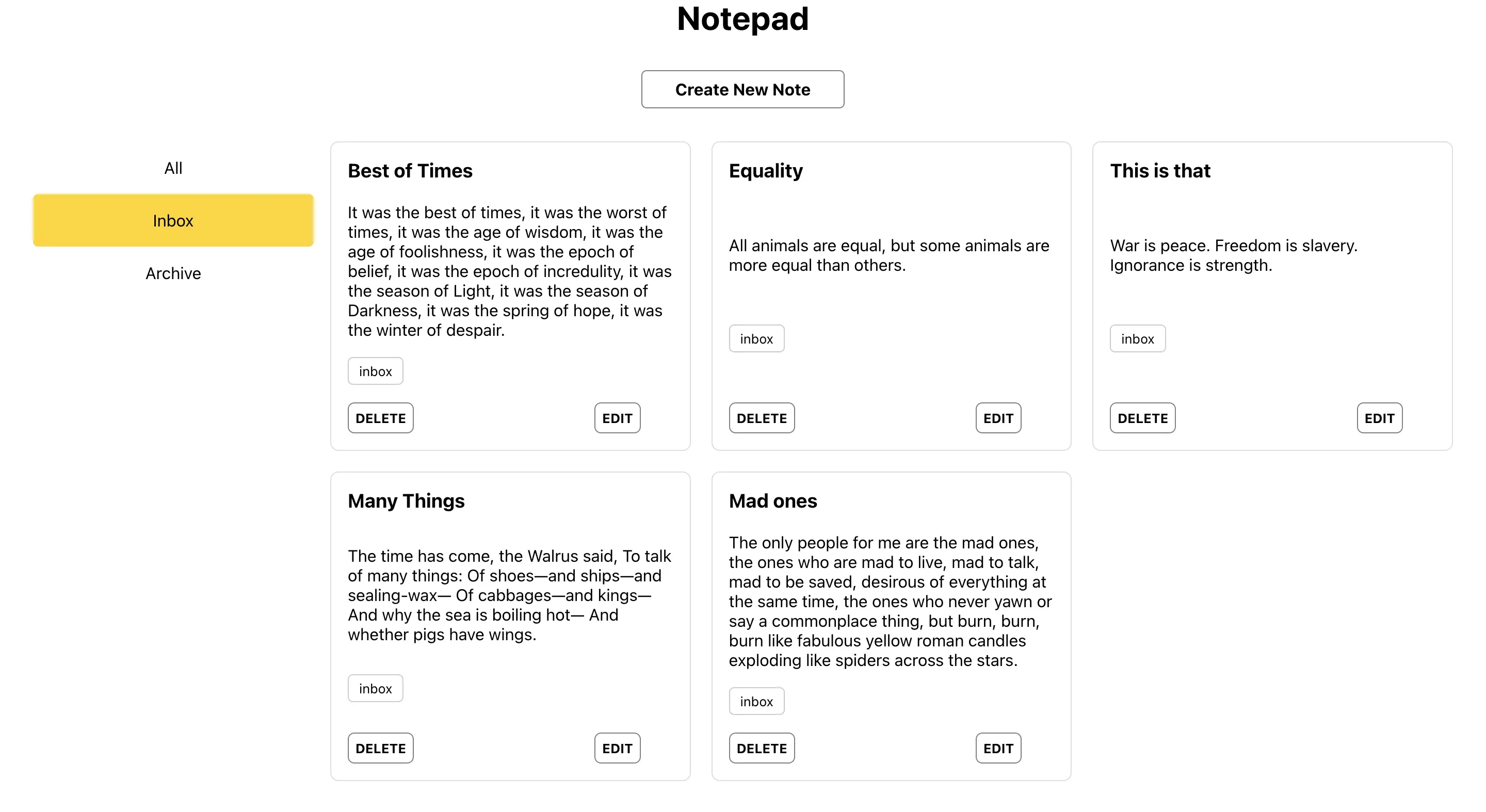Image resolution: width=1486 pixels, height=812 pixels.
Task: Click the inbox tag on Equality note
Action: tap(756, 337)
